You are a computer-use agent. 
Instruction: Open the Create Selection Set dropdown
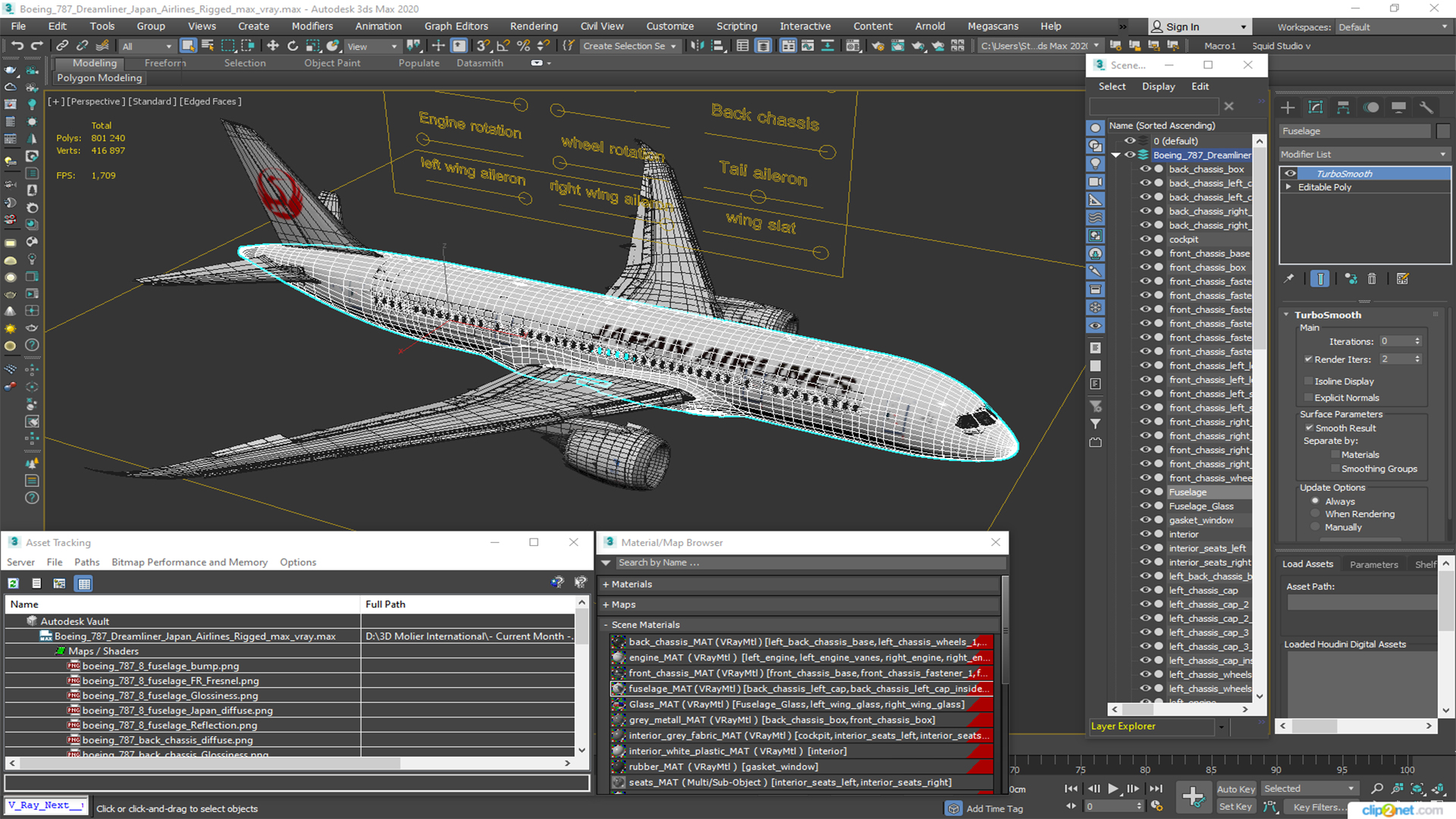point(629,46)
